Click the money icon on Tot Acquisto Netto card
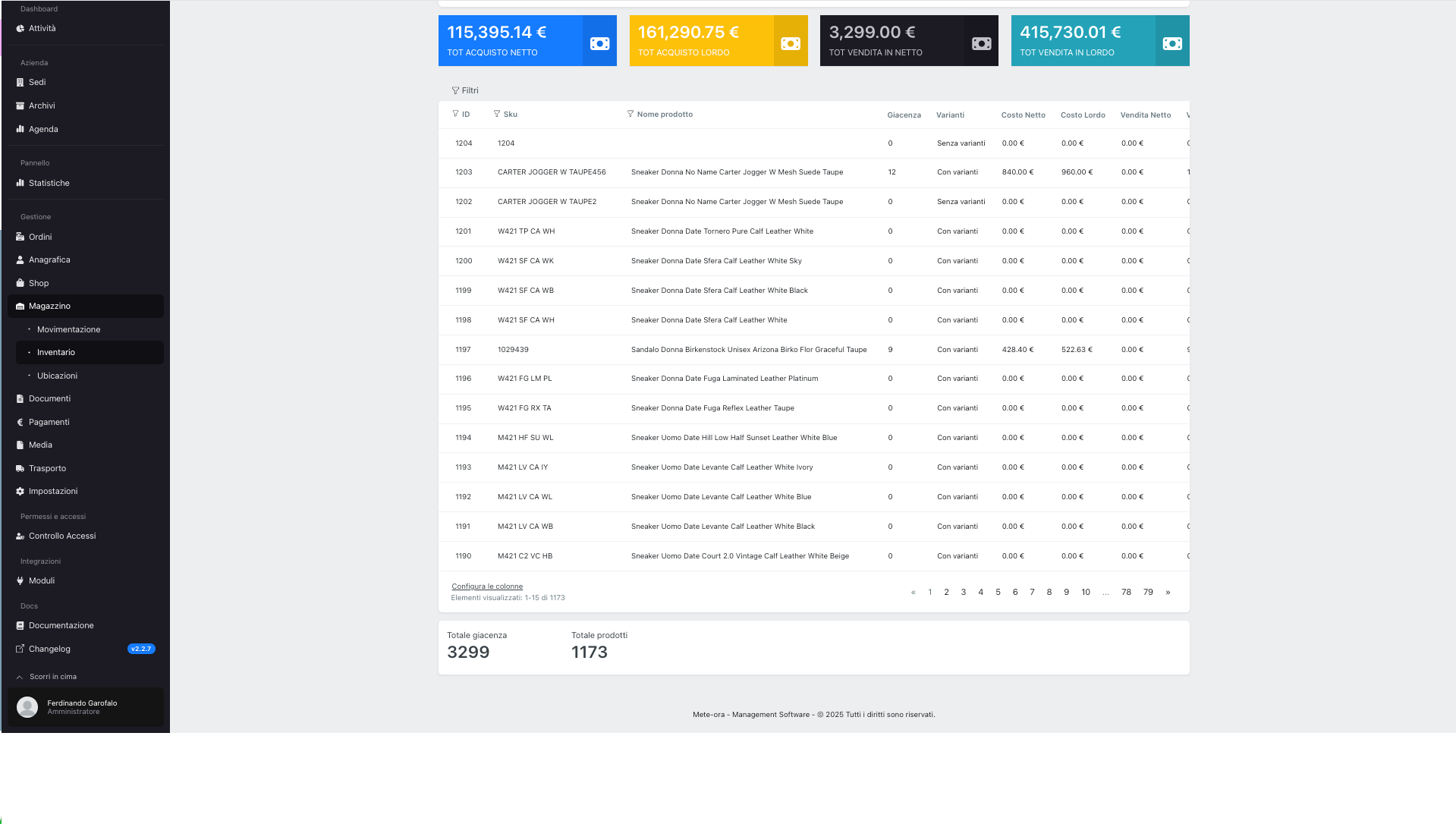 point(599,43)
